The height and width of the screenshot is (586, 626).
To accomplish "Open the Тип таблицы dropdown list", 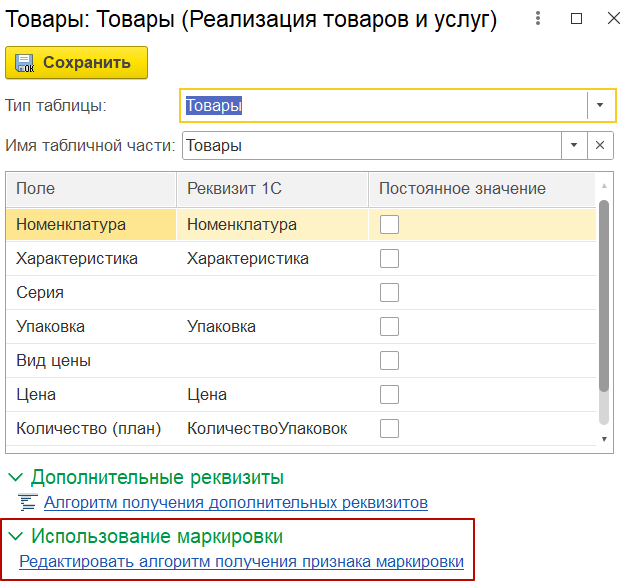I will (600, 105).
